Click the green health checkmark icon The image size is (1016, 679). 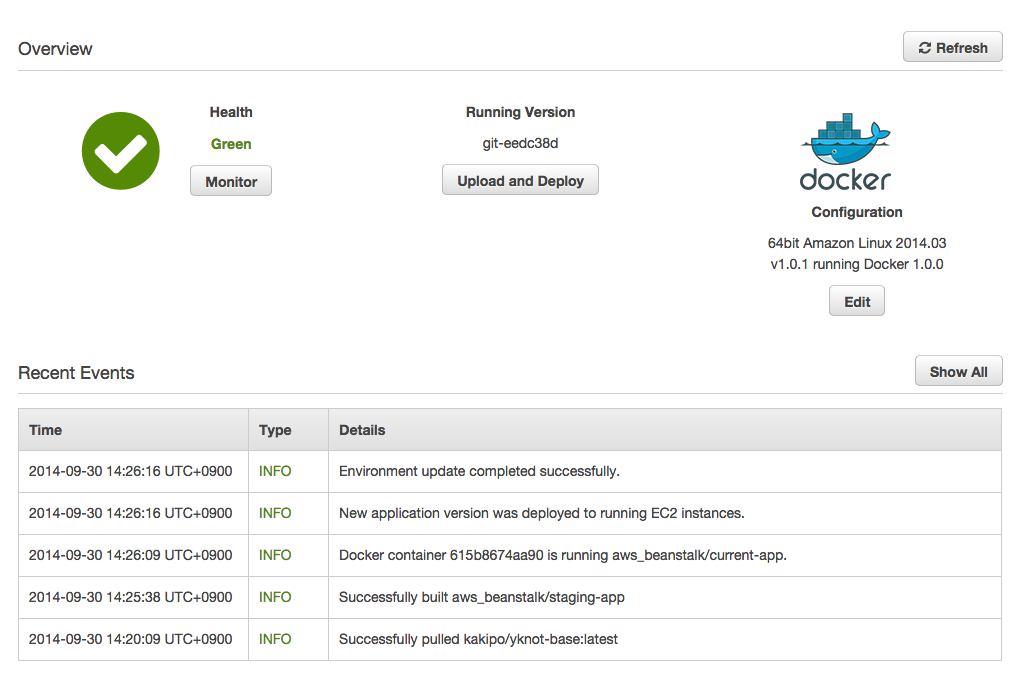[120, 150]
